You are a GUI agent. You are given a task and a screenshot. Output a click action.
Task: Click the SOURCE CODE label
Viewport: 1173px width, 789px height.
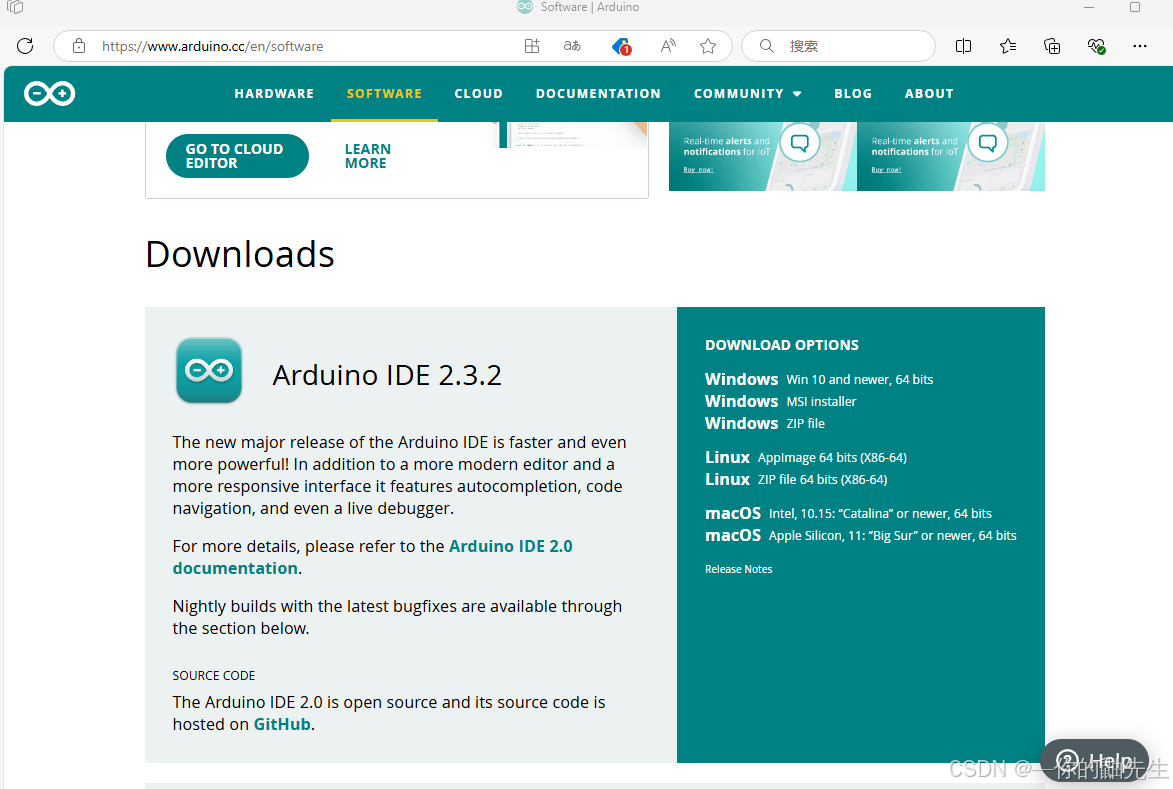point(214,675)
